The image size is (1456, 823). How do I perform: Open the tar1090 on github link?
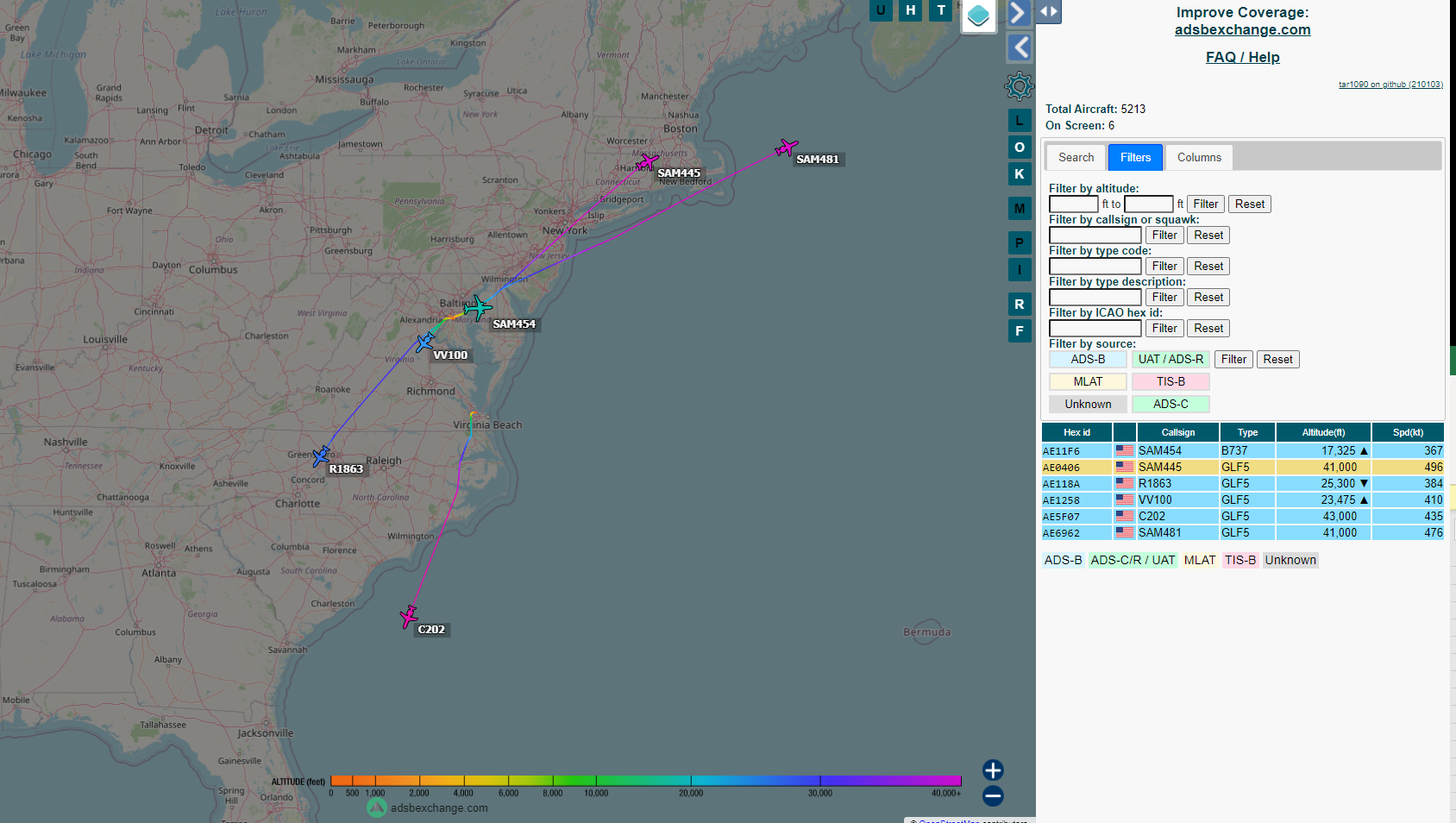pos(1390,85)
